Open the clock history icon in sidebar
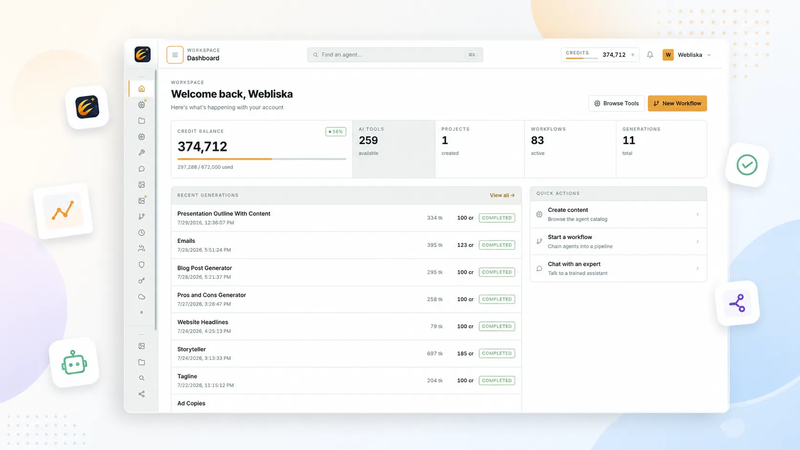 [x=141, y=233]
